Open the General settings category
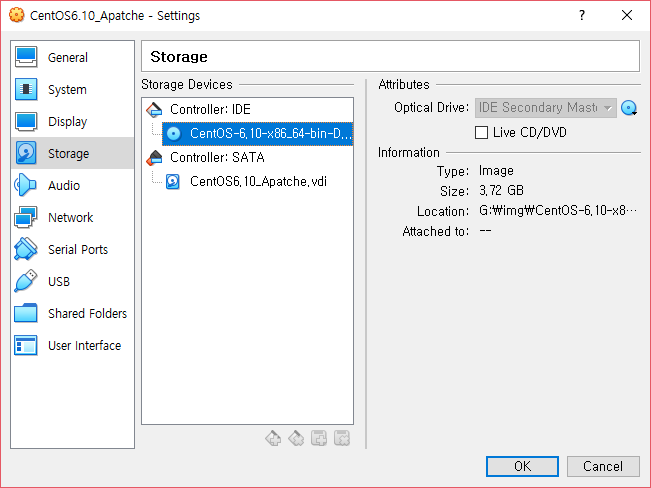This screenshot has height=488, width=651. point(72,57)
